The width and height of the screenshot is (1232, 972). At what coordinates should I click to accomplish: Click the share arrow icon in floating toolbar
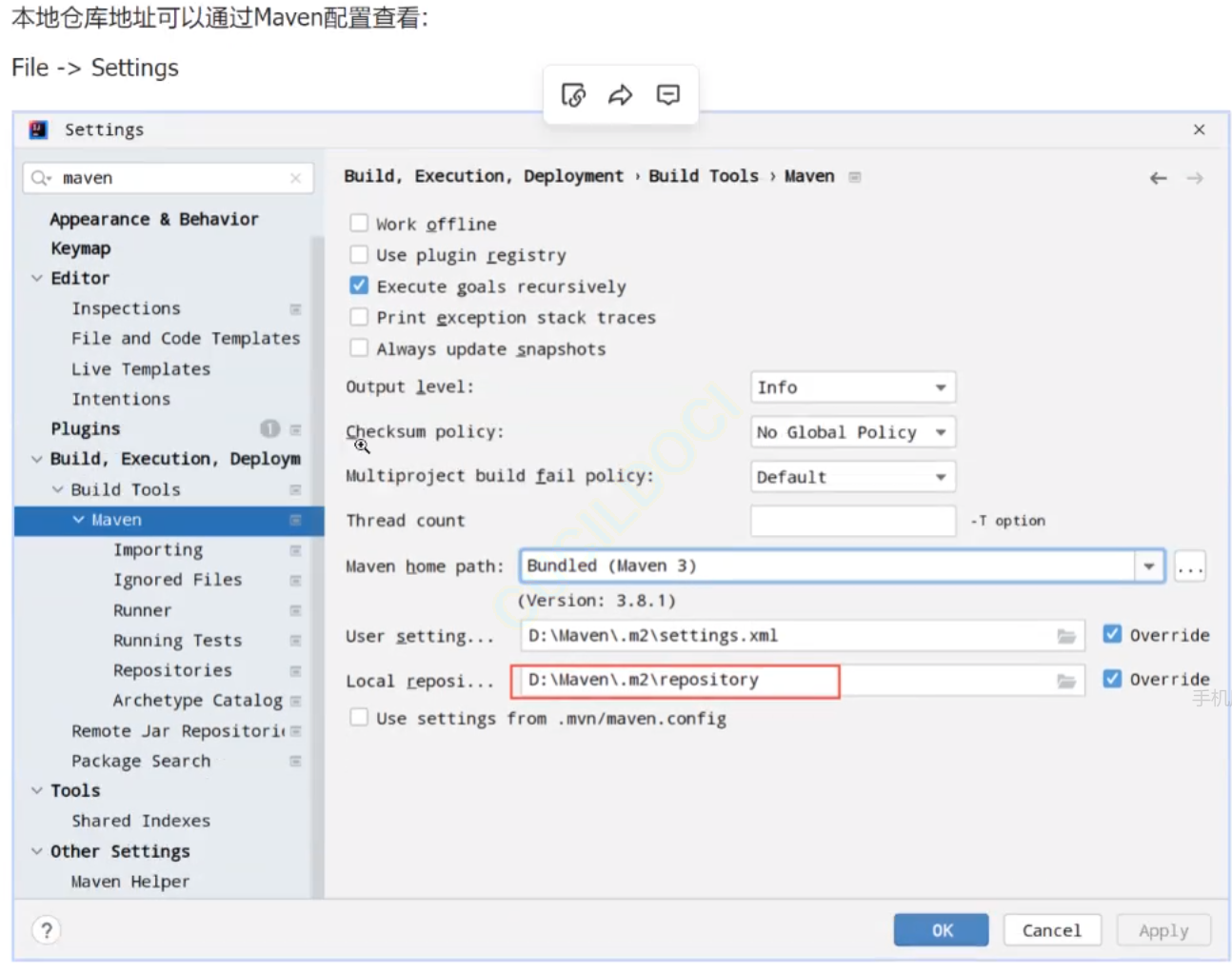point(621,95)
